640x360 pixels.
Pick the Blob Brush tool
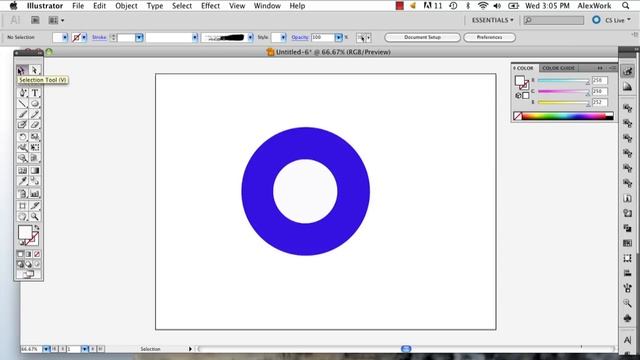click(22, 125)
